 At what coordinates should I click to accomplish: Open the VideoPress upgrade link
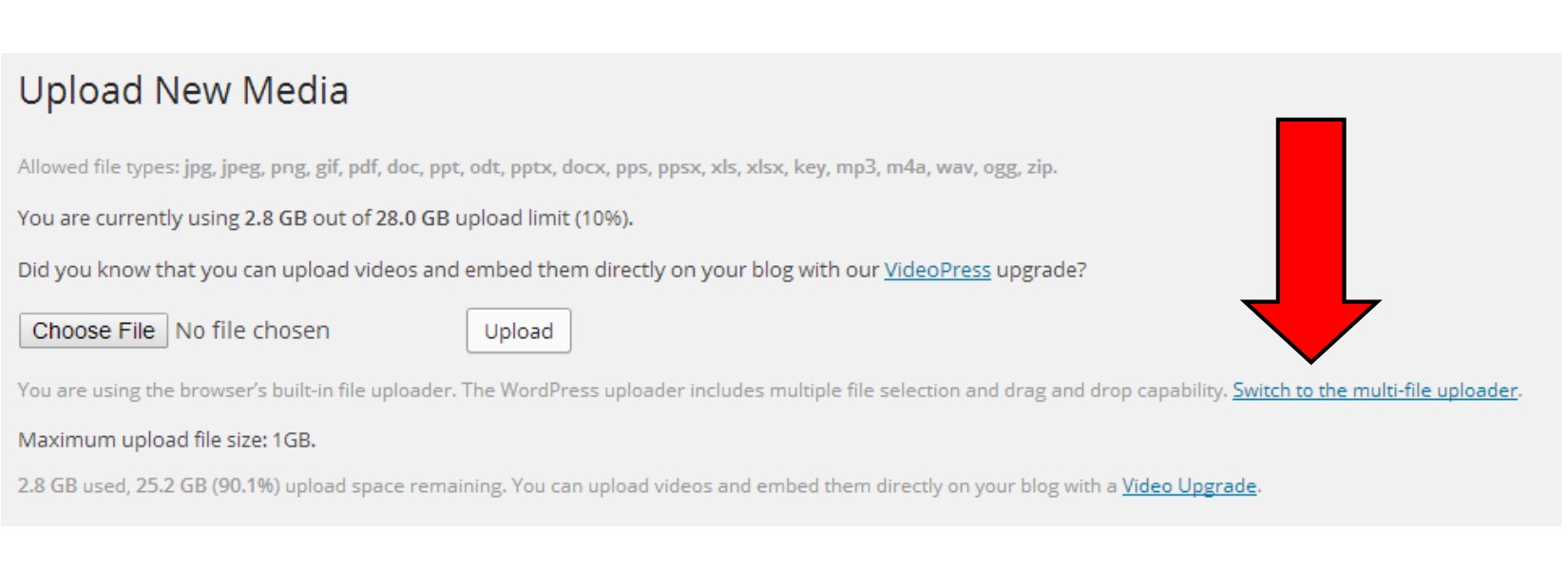[937, 270]
